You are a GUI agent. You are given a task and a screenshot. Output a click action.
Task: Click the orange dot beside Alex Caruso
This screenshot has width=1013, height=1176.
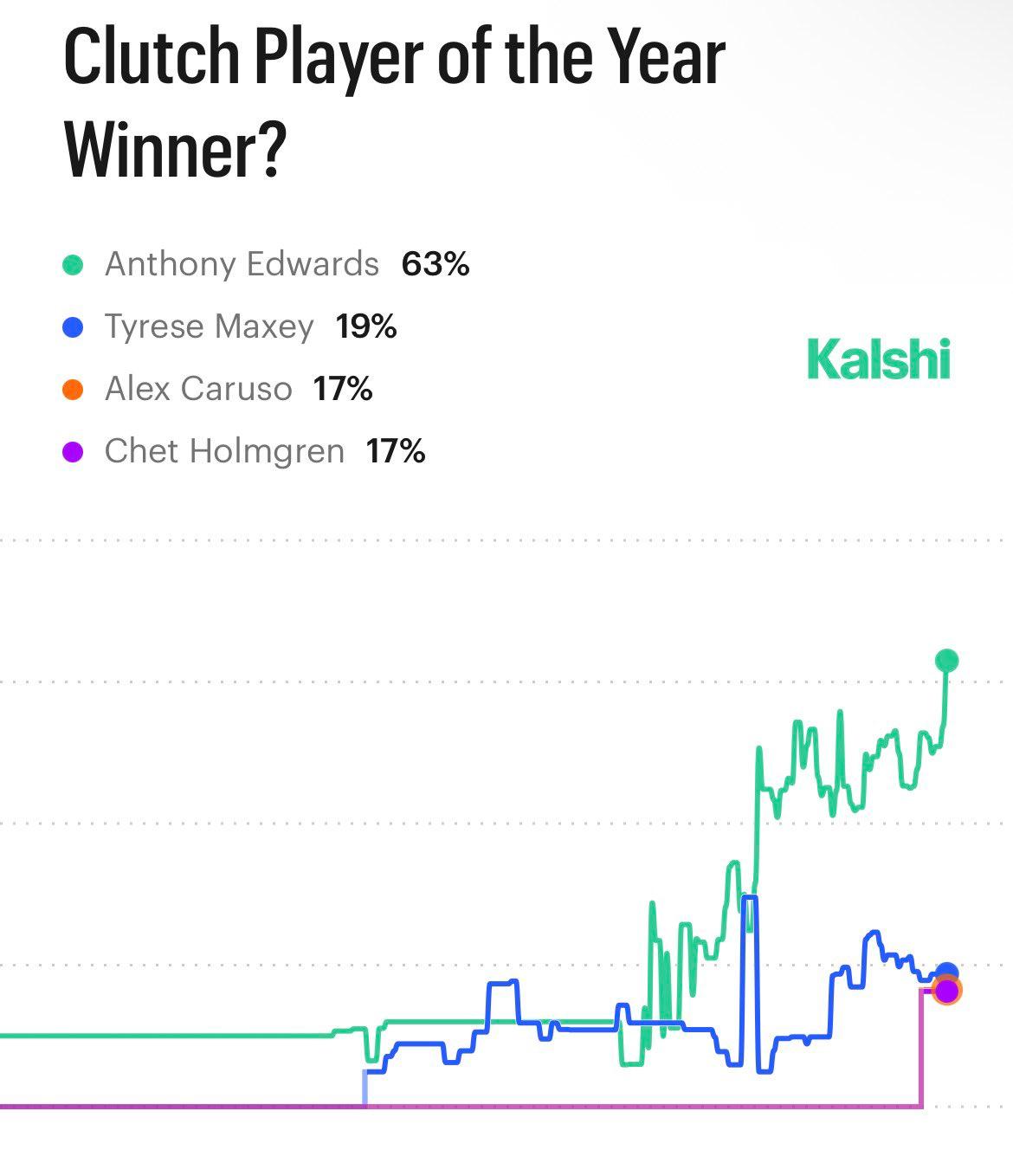pyautogui.click(x=74, y=389)
